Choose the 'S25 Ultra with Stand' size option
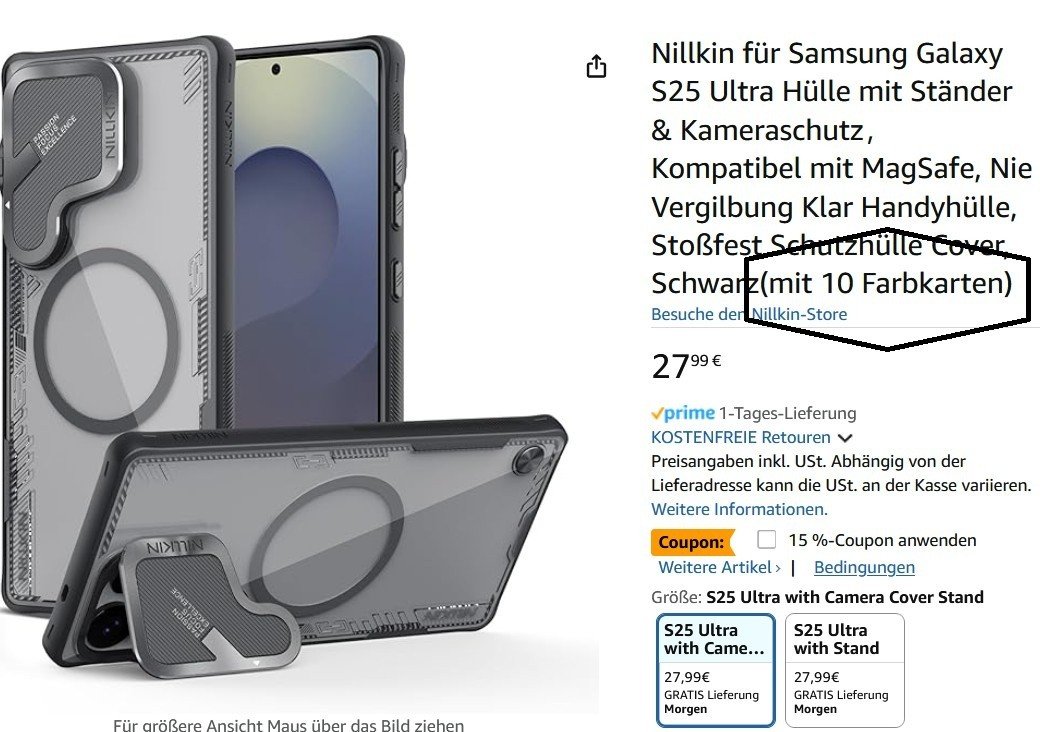 coord(845,670)
